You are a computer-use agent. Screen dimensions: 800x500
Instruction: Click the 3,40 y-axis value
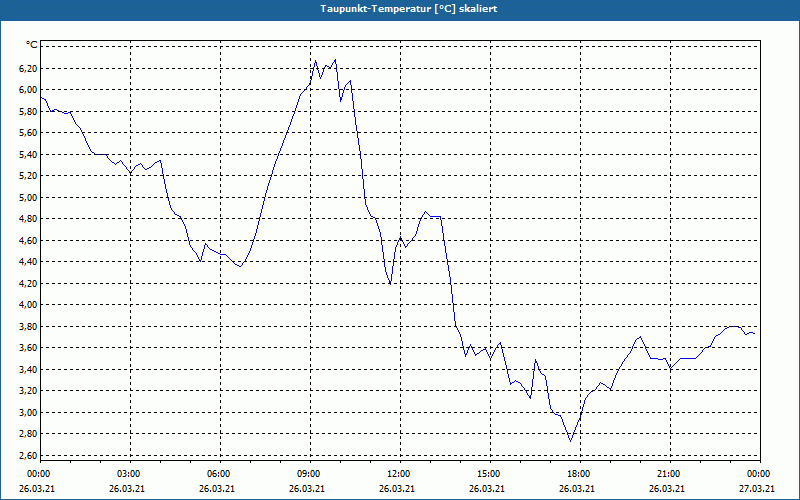[29, 369]
